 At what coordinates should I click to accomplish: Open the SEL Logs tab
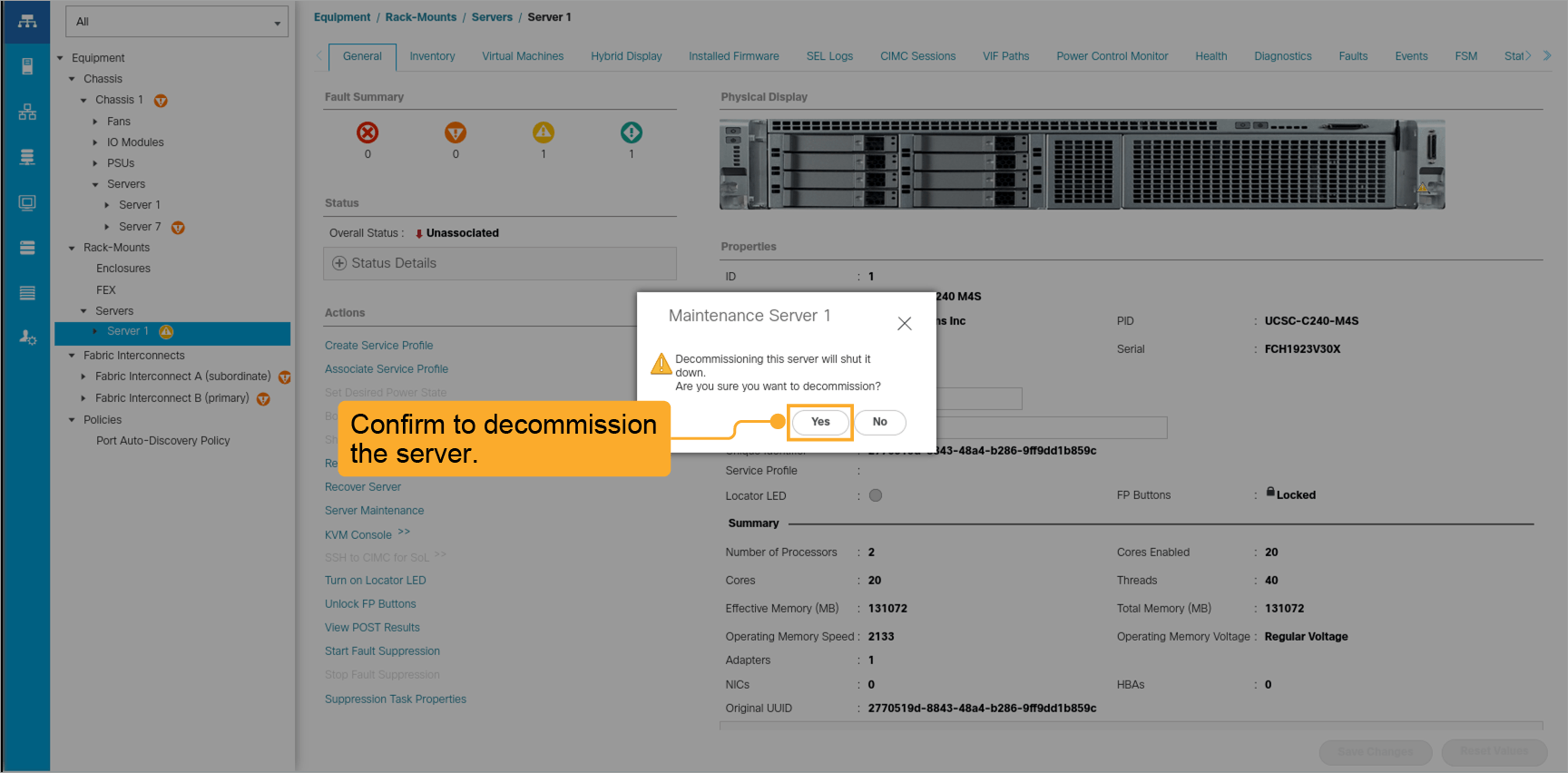(829, 56)
